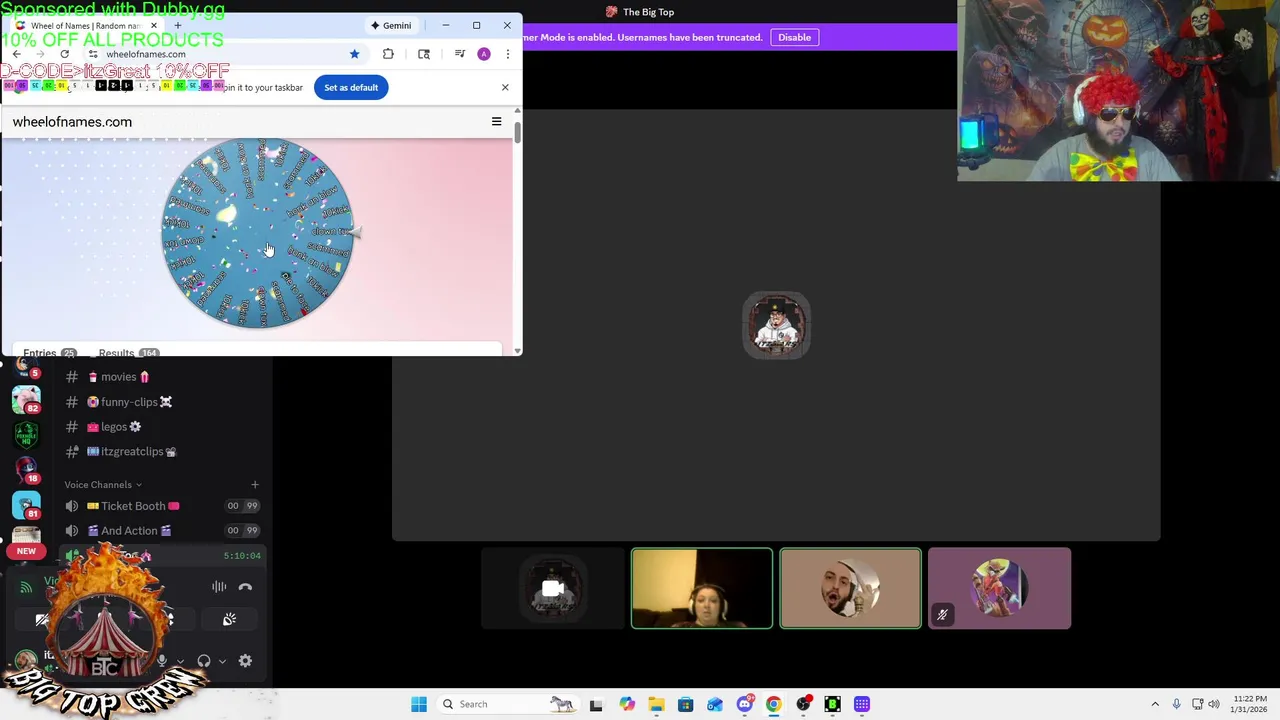The height and width of the screenshot is (720, 1280).
Task: Open File Explorer from the taskbar
Action: click(x=656, y=704)
